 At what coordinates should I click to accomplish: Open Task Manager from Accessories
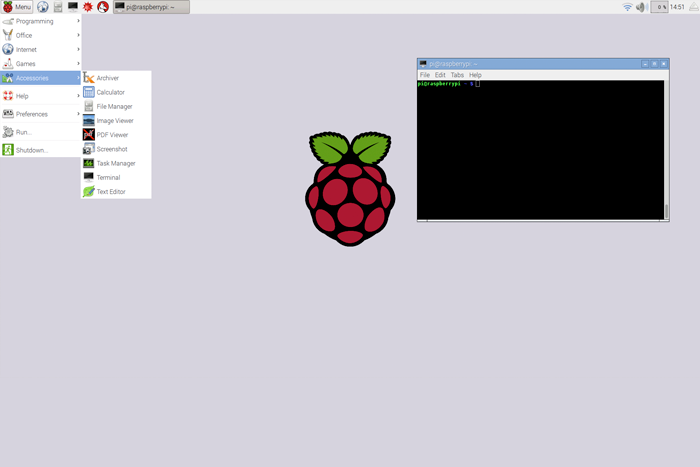pyautogui.click(x=116, y=163)
